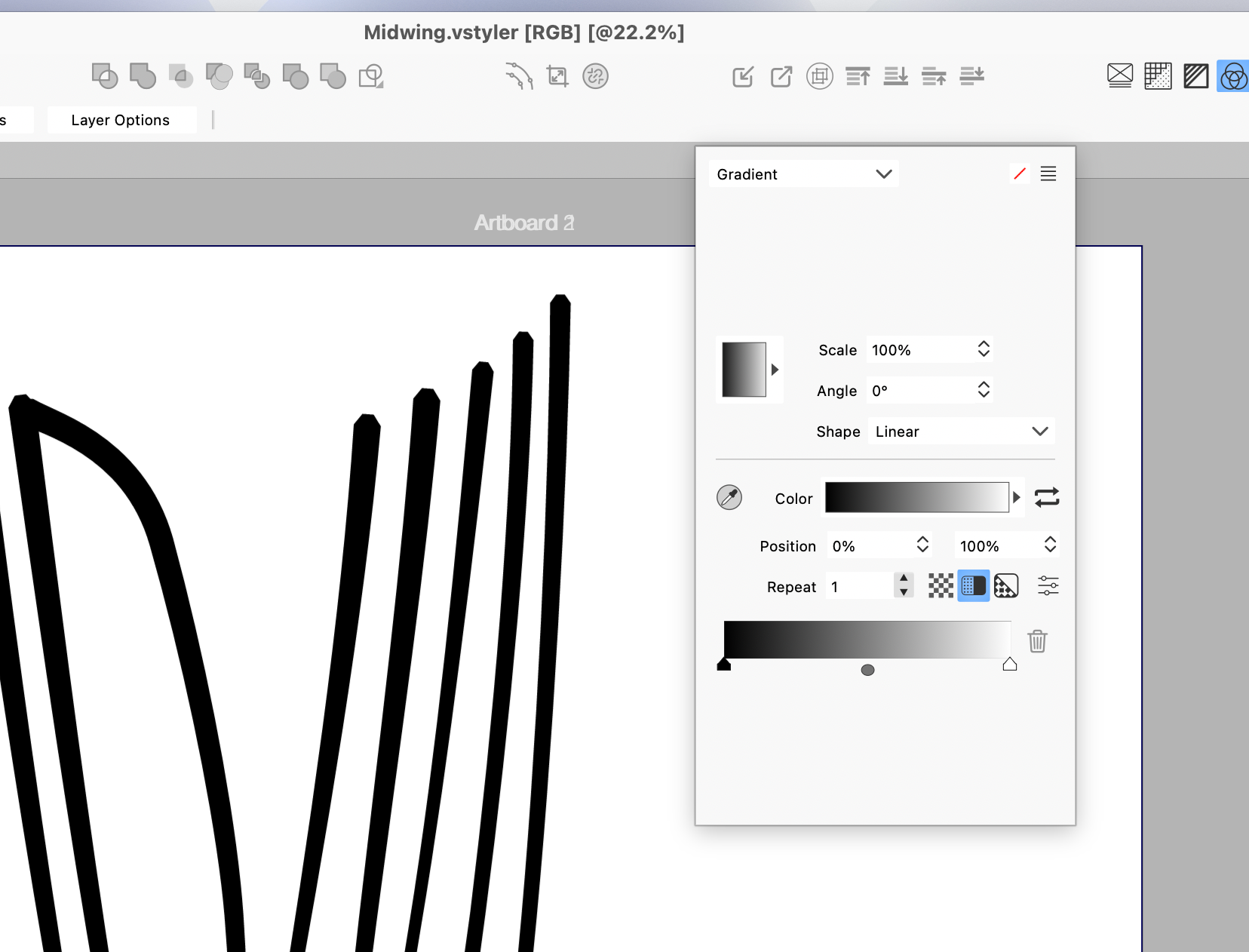
Task: Click the circular link icon in toolbar
Action: point(595,76)
